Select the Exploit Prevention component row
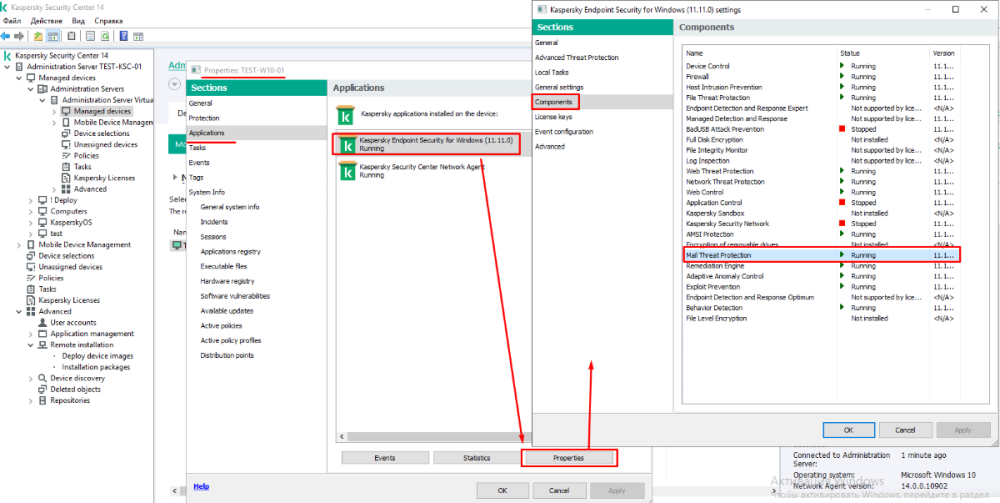This screenshot has height=503, width=1000. point(821,286)
